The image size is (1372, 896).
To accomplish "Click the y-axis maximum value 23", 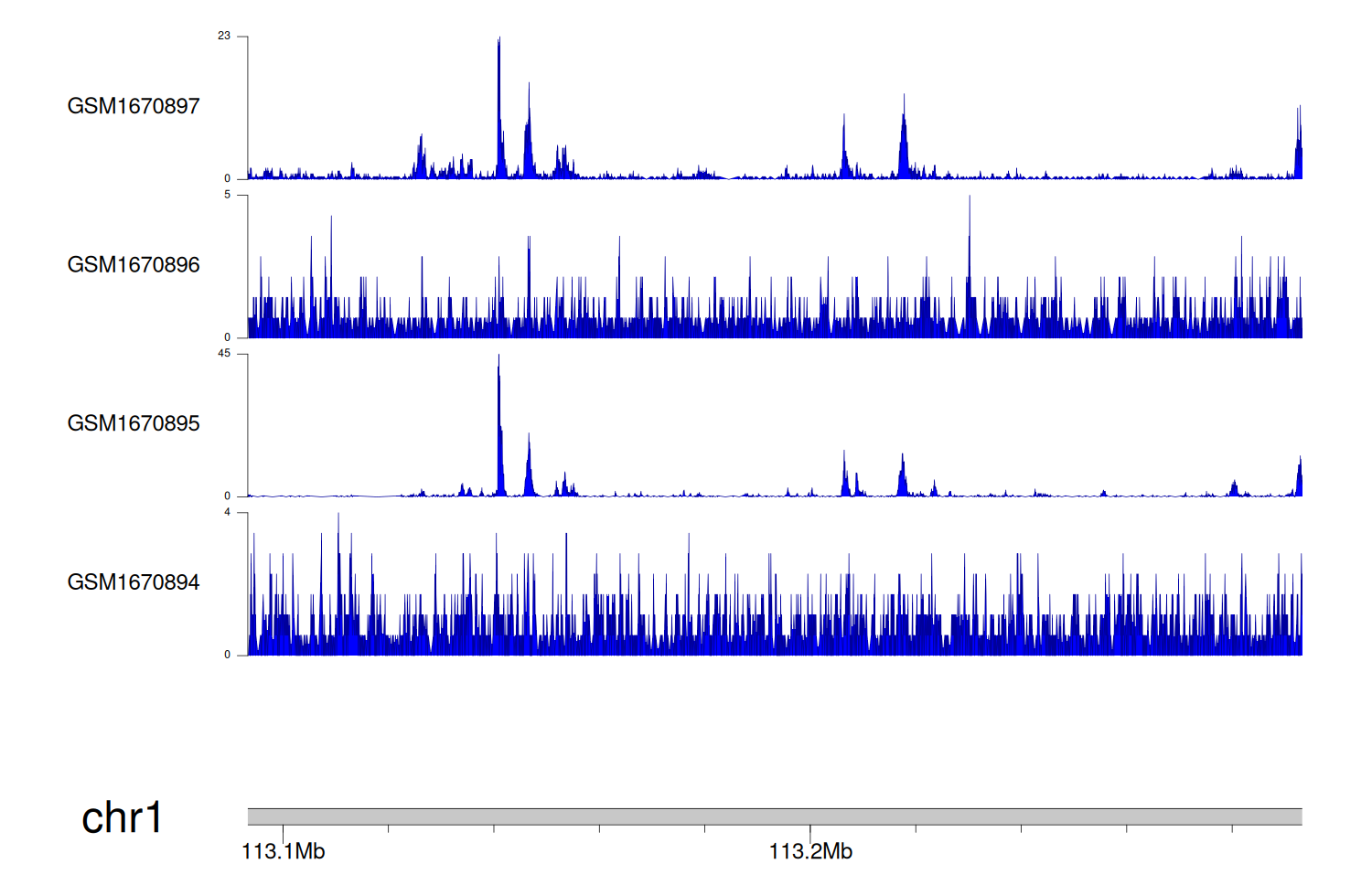I will 224,36.
